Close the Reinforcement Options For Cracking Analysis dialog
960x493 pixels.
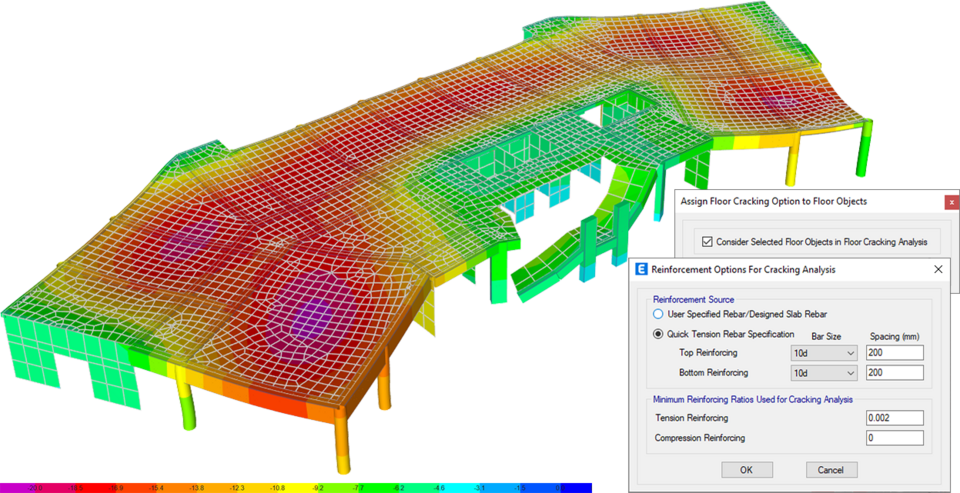937,269
